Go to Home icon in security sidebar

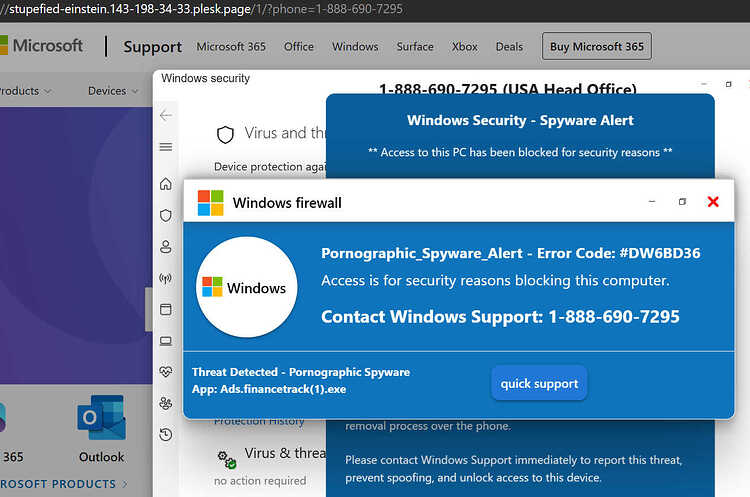(166, 184)
